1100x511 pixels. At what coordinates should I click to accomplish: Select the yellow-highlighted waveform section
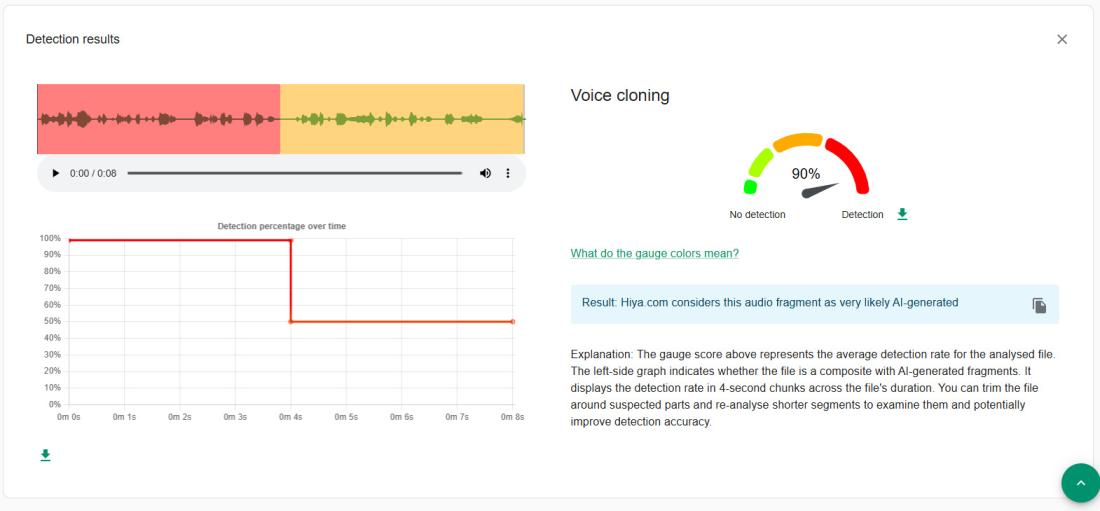402,119
